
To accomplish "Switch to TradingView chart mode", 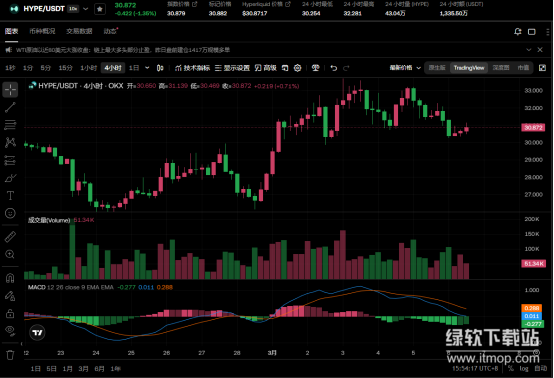I will coord(469,68).
